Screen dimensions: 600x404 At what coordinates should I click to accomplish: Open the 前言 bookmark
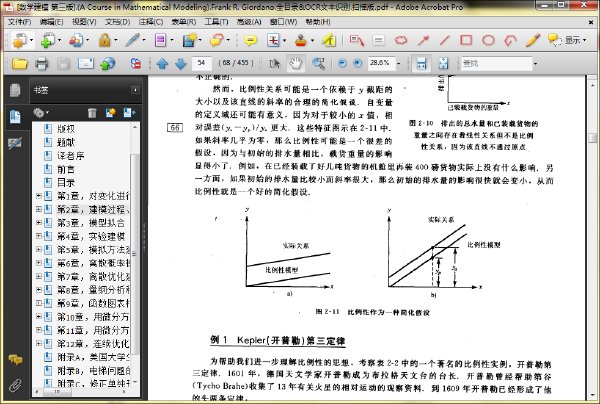pos(66,169)
